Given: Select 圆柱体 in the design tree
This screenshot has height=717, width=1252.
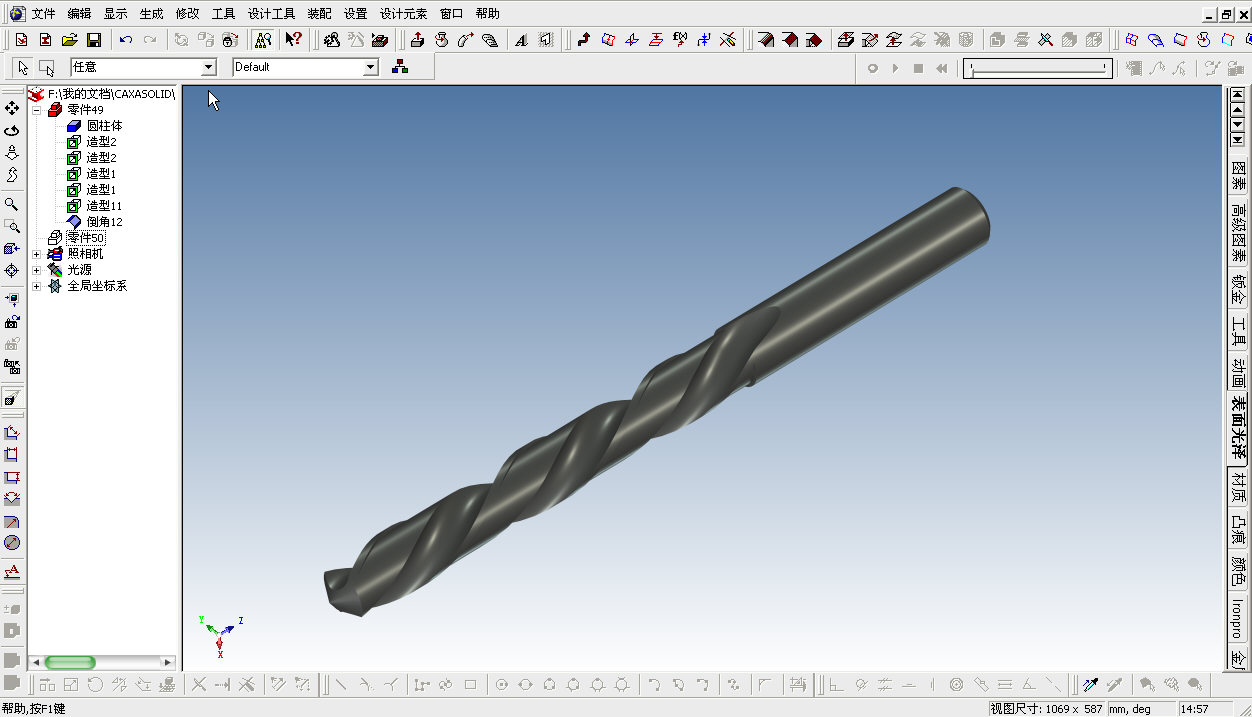Looking at the screenshot, I should [104, 126].
